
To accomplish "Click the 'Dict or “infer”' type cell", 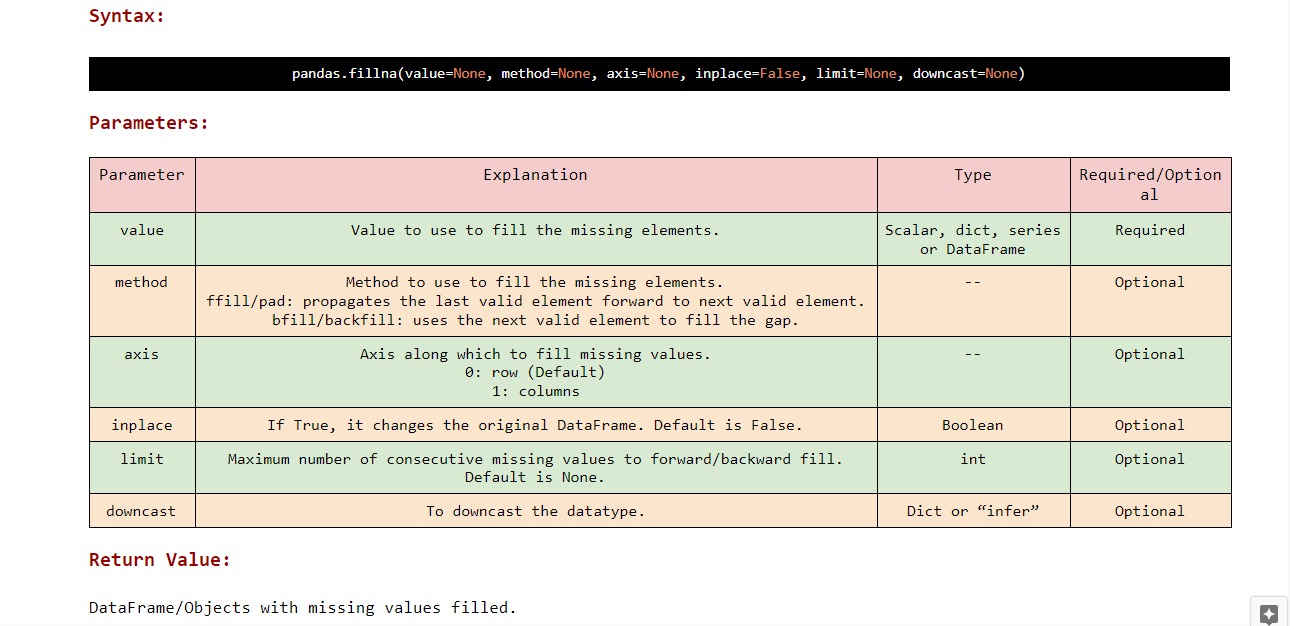I will 973,511.
